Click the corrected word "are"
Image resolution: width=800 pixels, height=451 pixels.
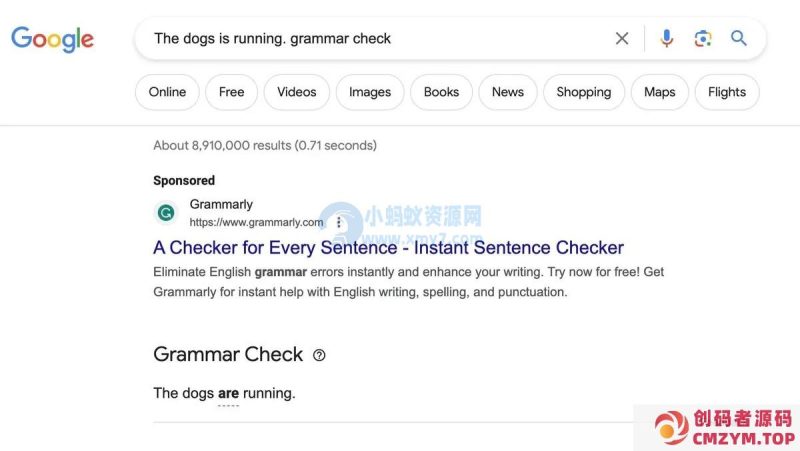pos(228,394)
